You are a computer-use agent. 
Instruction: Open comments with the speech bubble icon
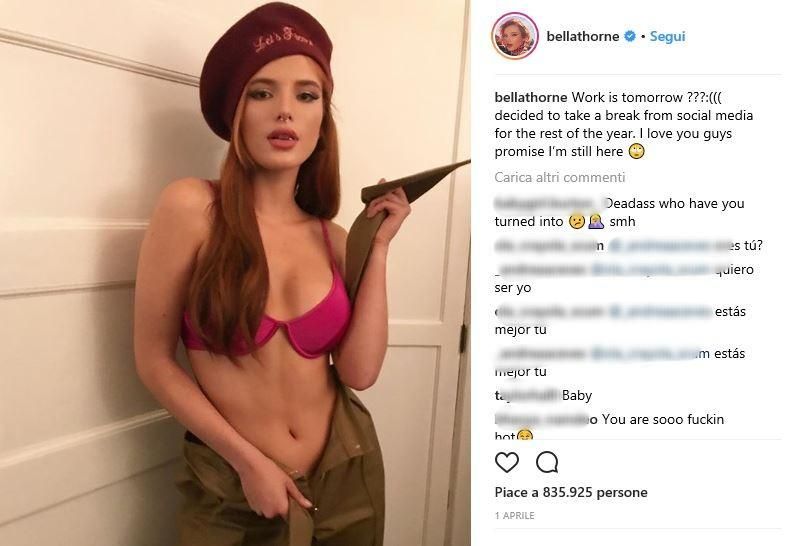point(547,462)
